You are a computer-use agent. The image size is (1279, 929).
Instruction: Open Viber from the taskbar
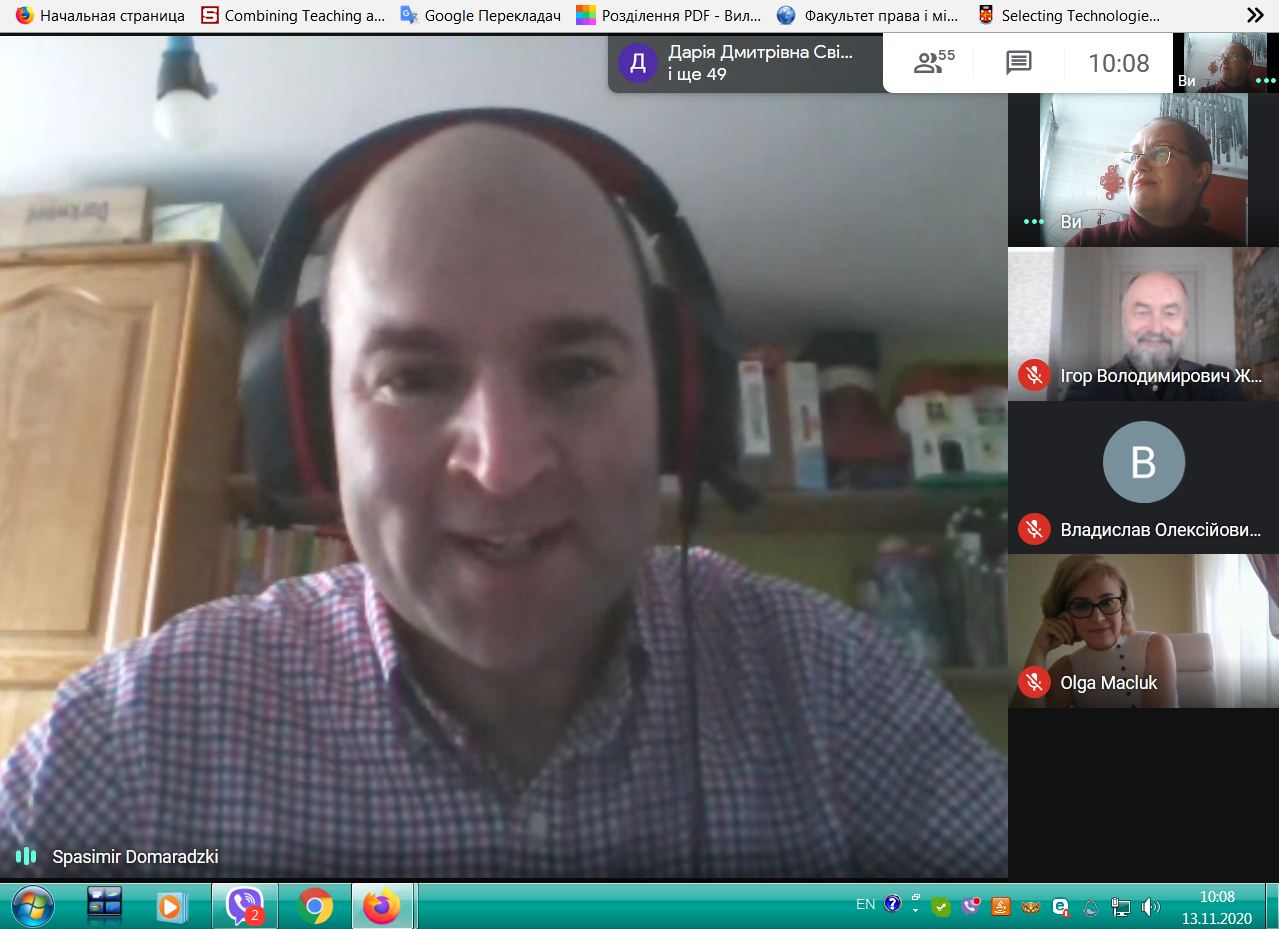tap(244, 906)
